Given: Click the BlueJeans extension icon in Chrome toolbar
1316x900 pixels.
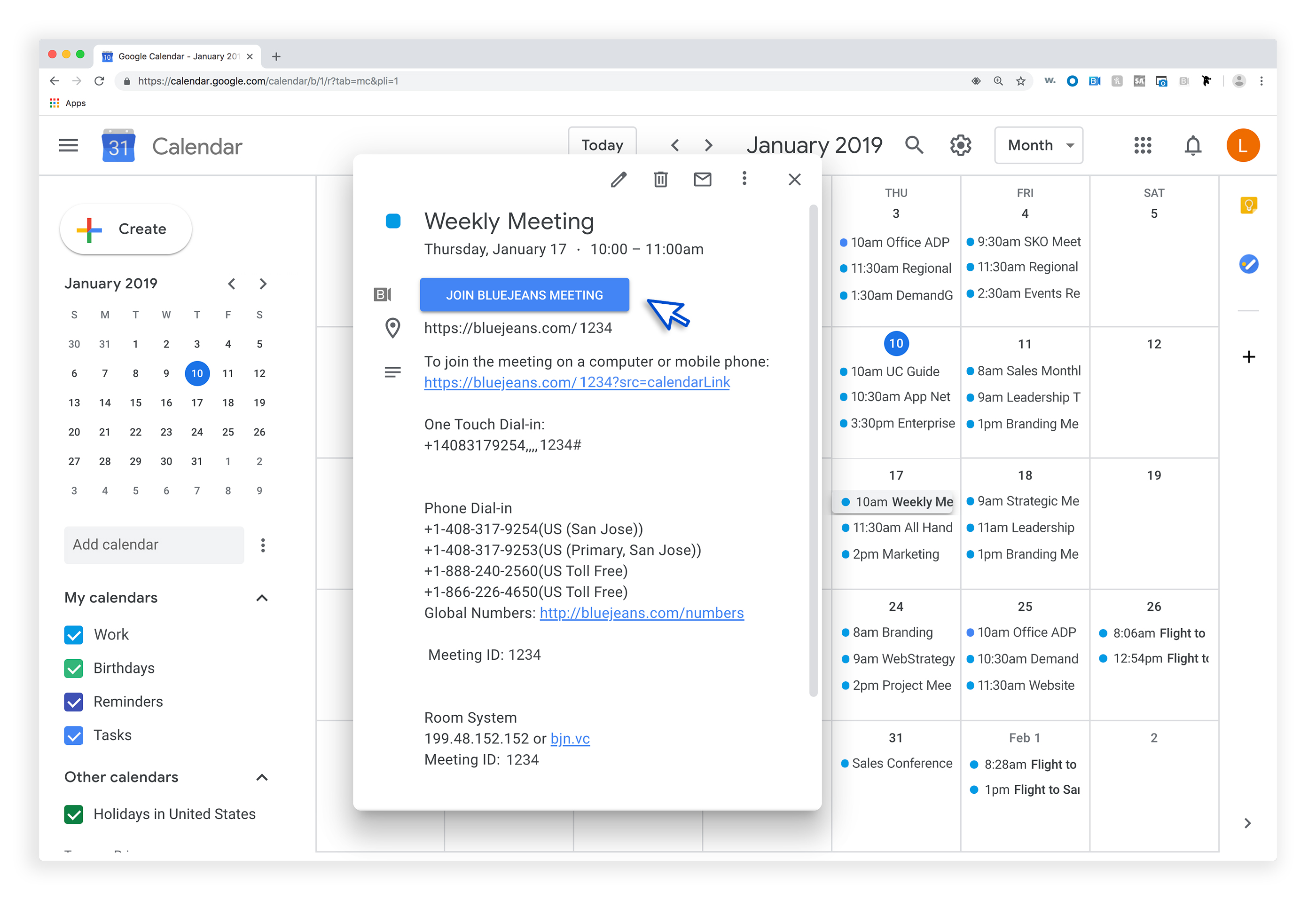Looking at the screenshot, I should (x=1094, y=81).
